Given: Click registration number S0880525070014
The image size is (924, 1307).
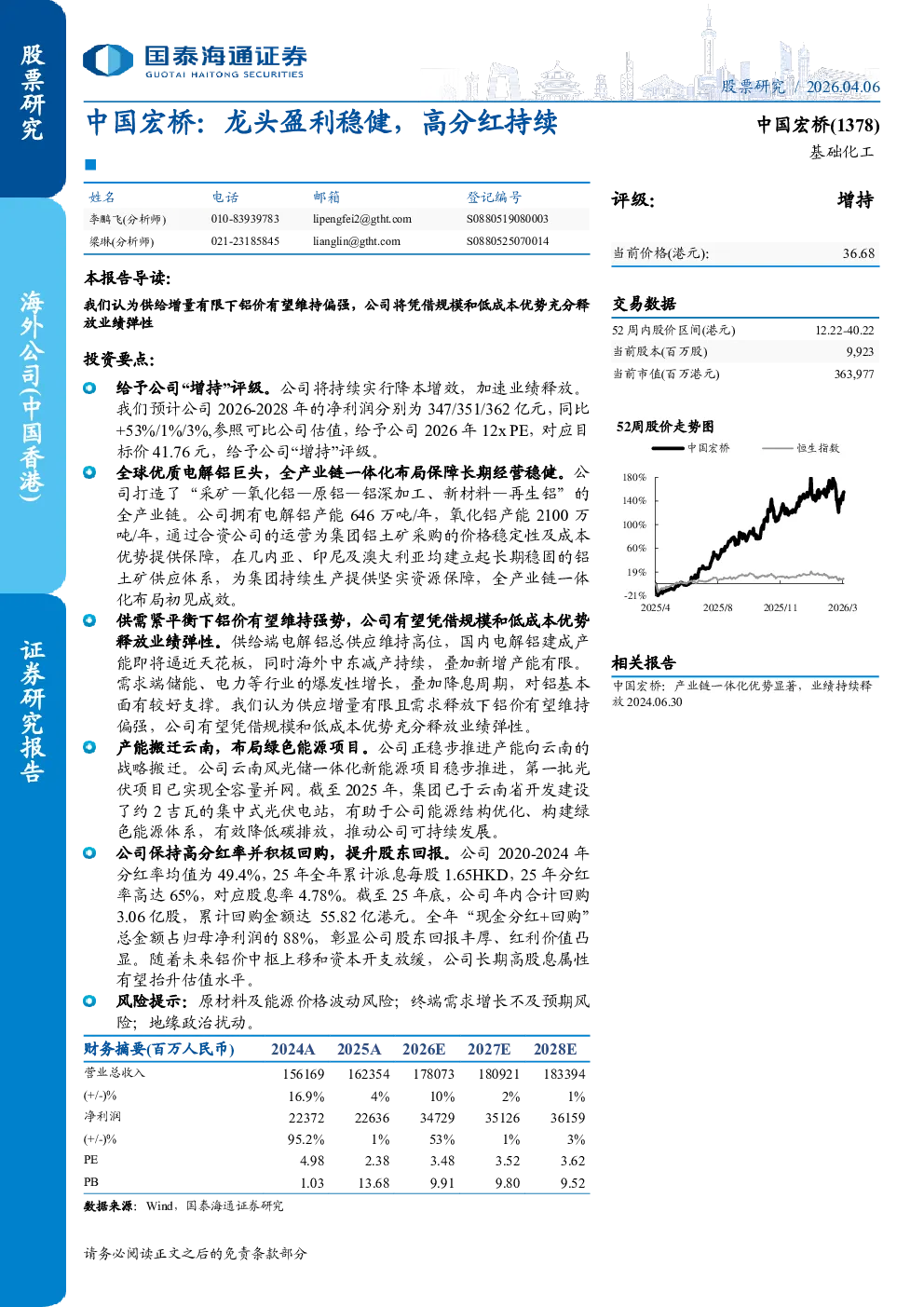Looking at the screenshot, I should click(x=508, y=241).
